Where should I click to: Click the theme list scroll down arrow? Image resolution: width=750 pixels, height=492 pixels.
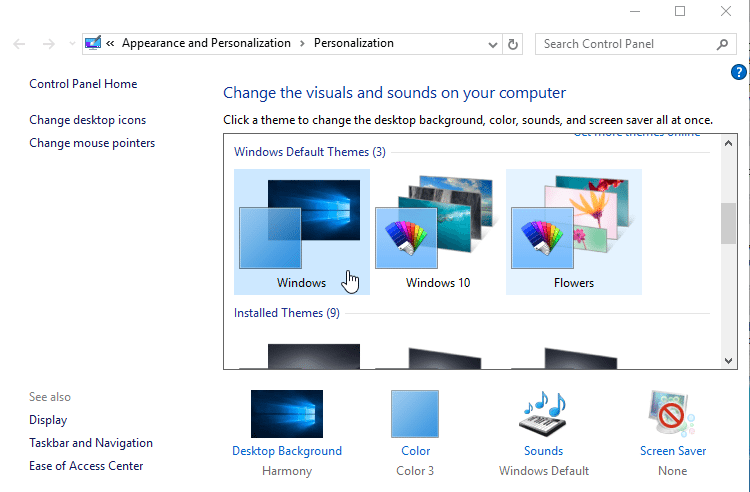tap(728, 361)
